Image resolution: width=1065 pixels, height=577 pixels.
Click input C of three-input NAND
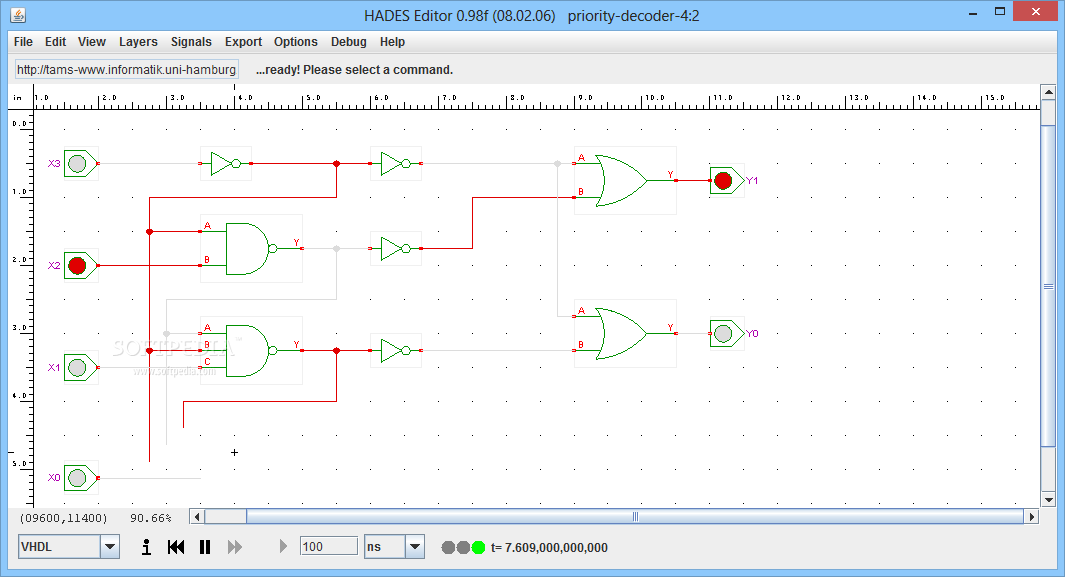pos(202,367)
